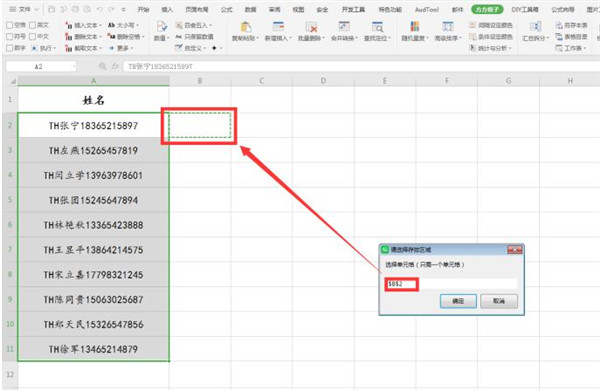Click 取消 in the dialog
The image size is (600, 390).
click(x=499, y=301)
